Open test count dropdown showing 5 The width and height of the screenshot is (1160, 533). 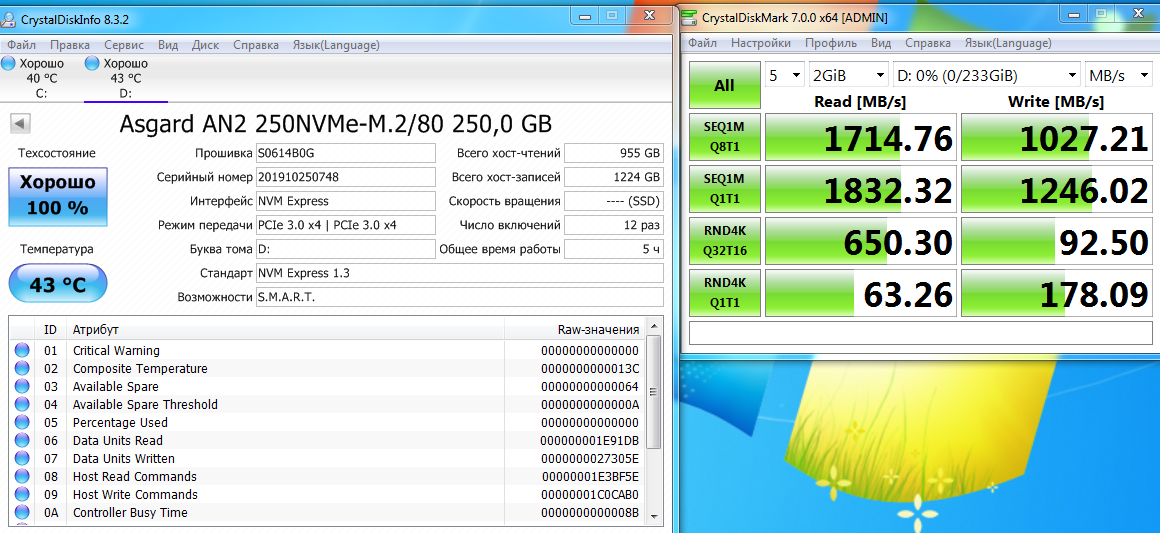click(784, 76)
